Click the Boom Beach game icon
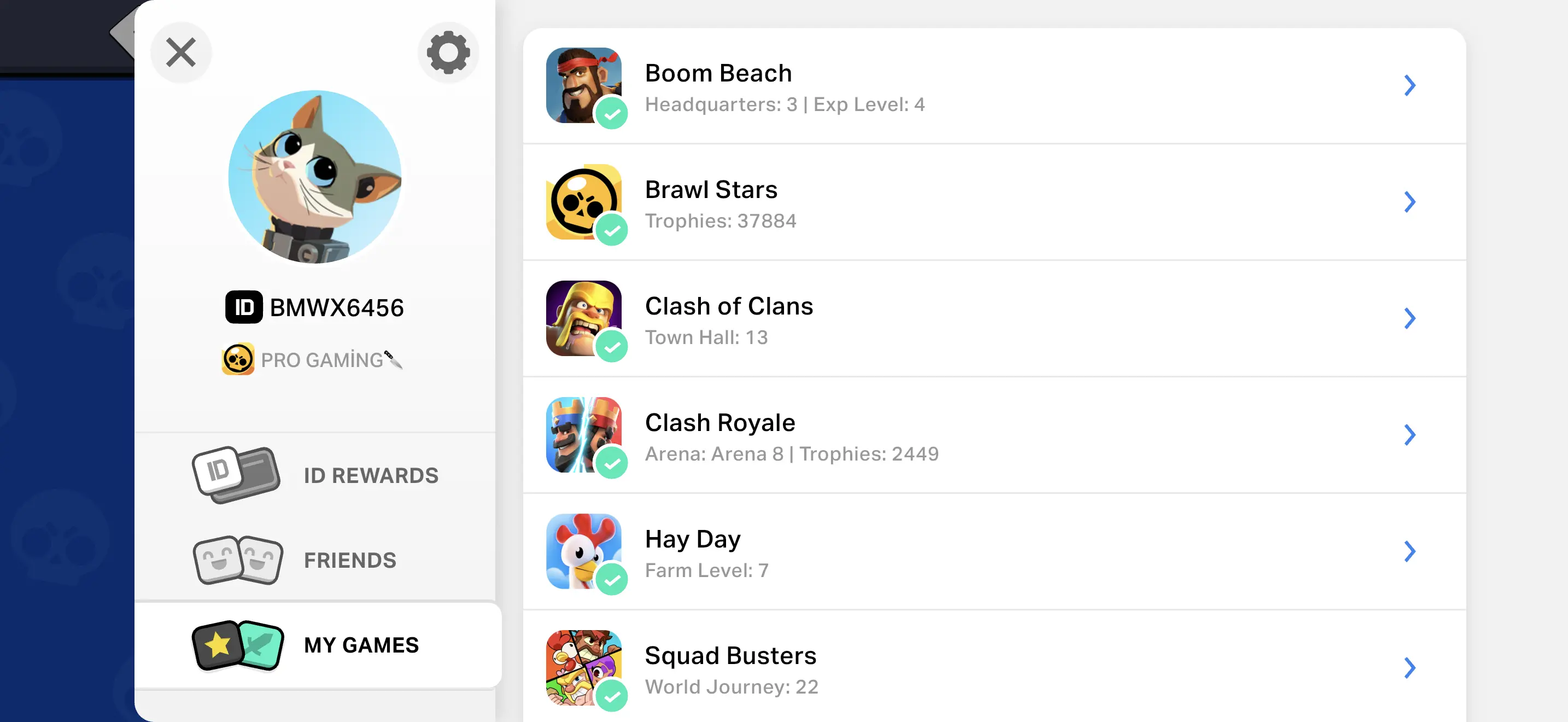This screenshot has height=722, width=1568. pyautogui.click(x=583, y=85)
